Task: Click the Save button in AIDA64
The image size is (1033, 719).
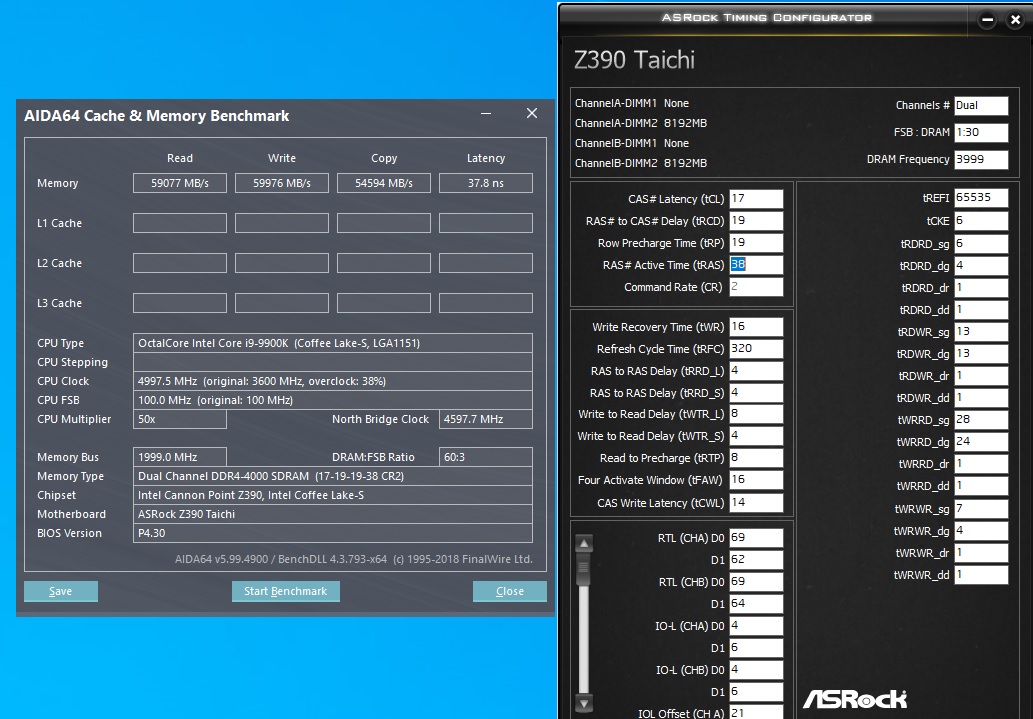Action: [x=61, y=591]
